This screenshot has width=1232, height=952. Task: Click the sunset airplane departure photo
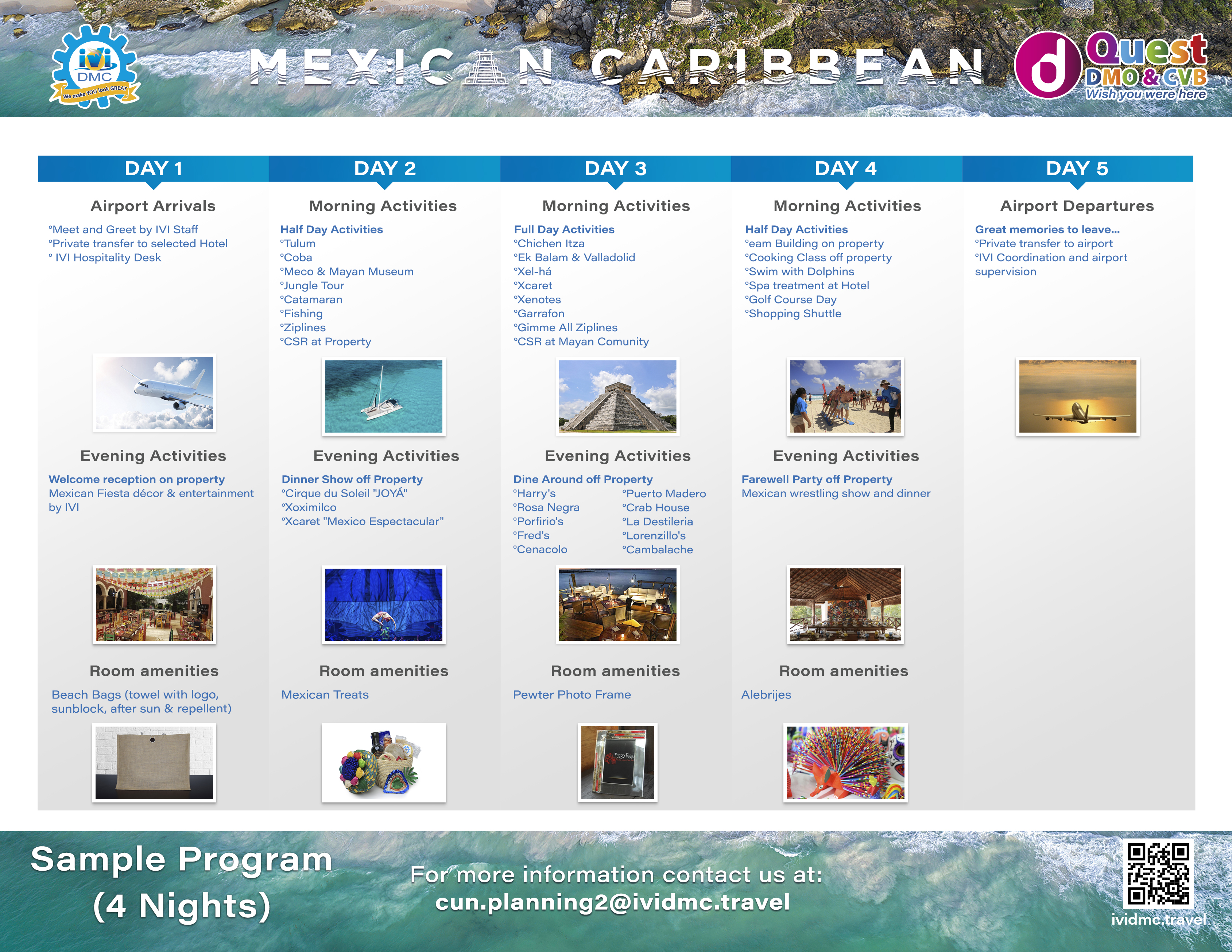pyautogui.click(x=1077, y=396)
